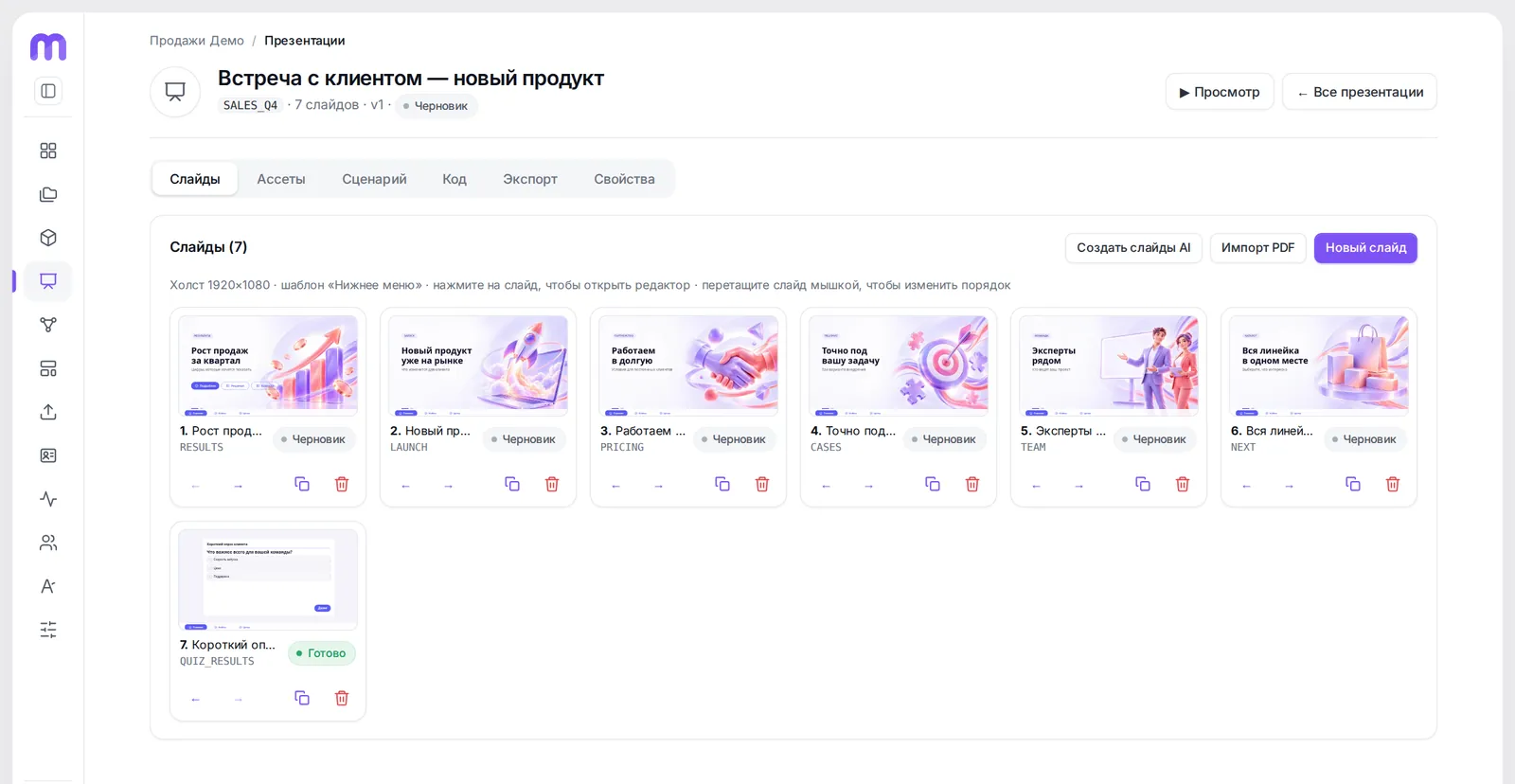Open thumbnail of slide «Рост продаж за квартал»
The height and width of the screenshot is (784, 1515).
pos(268,365)
